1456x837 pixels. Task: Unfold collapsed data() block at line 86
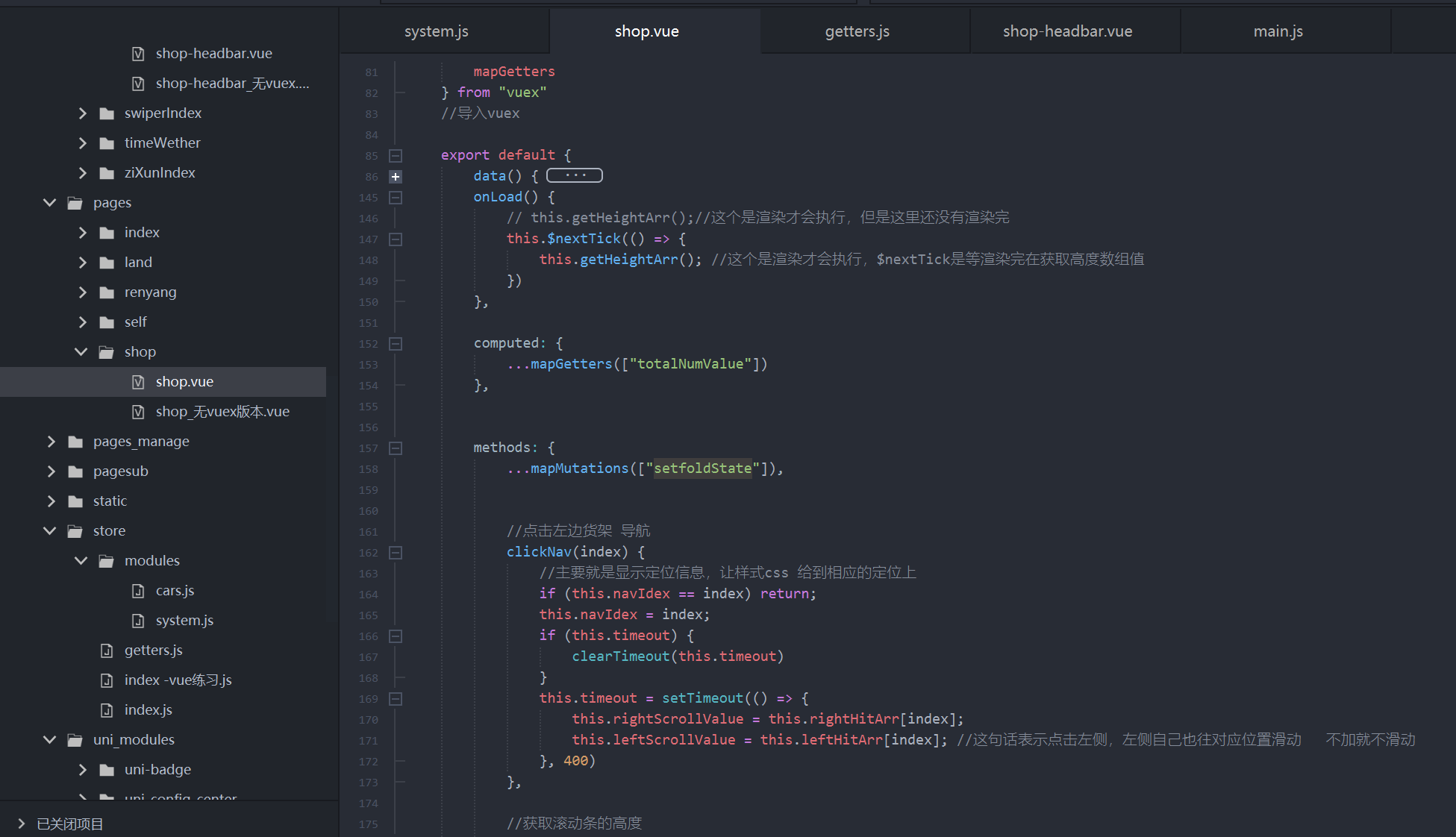click(396, 177)
